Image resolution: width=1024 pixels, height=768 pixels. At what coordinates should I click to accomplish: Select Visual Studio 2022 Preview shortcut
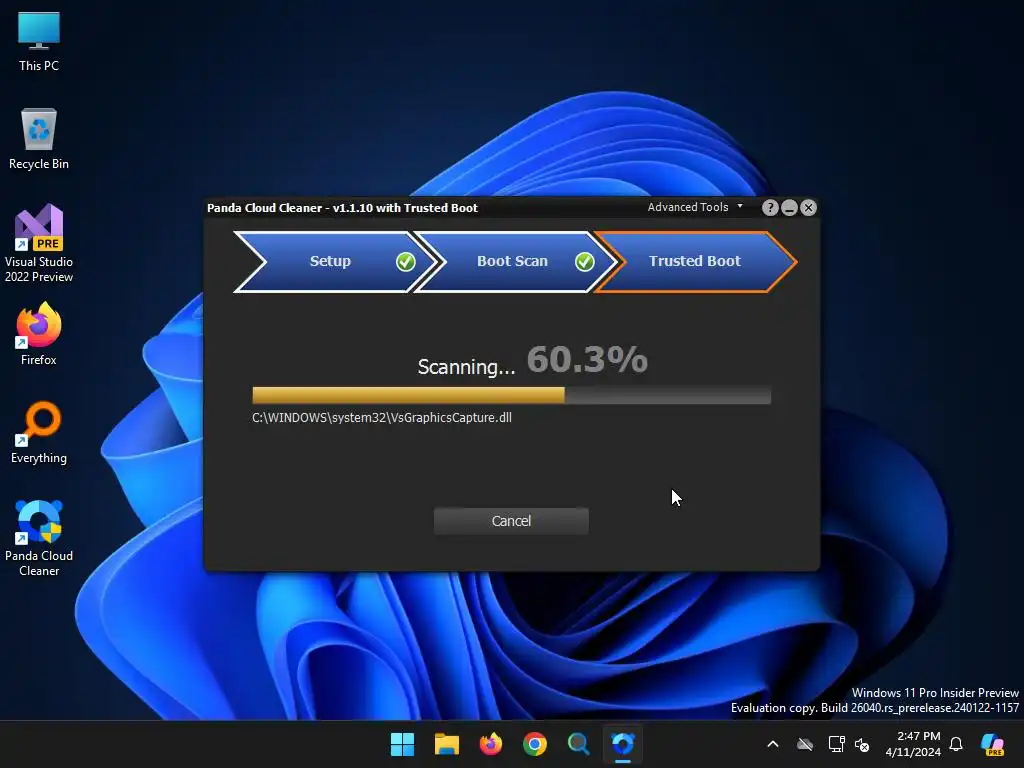[39, 243]
